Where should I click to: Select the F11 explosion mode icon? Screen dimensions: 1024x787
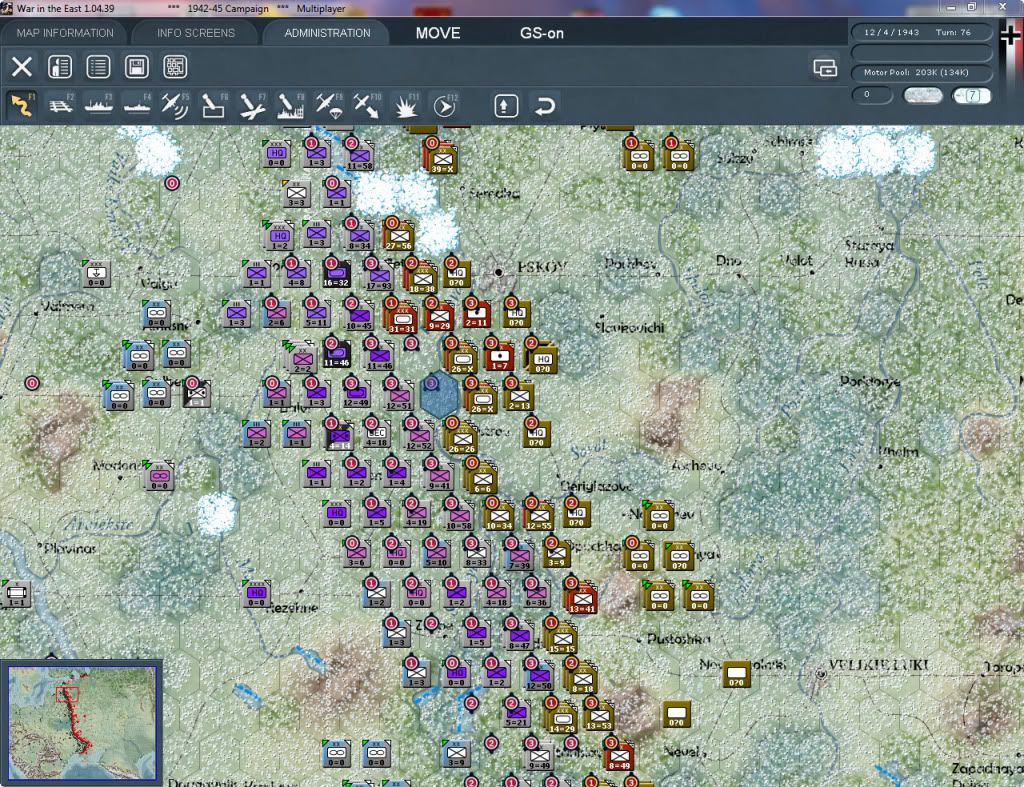coord(406,105)
